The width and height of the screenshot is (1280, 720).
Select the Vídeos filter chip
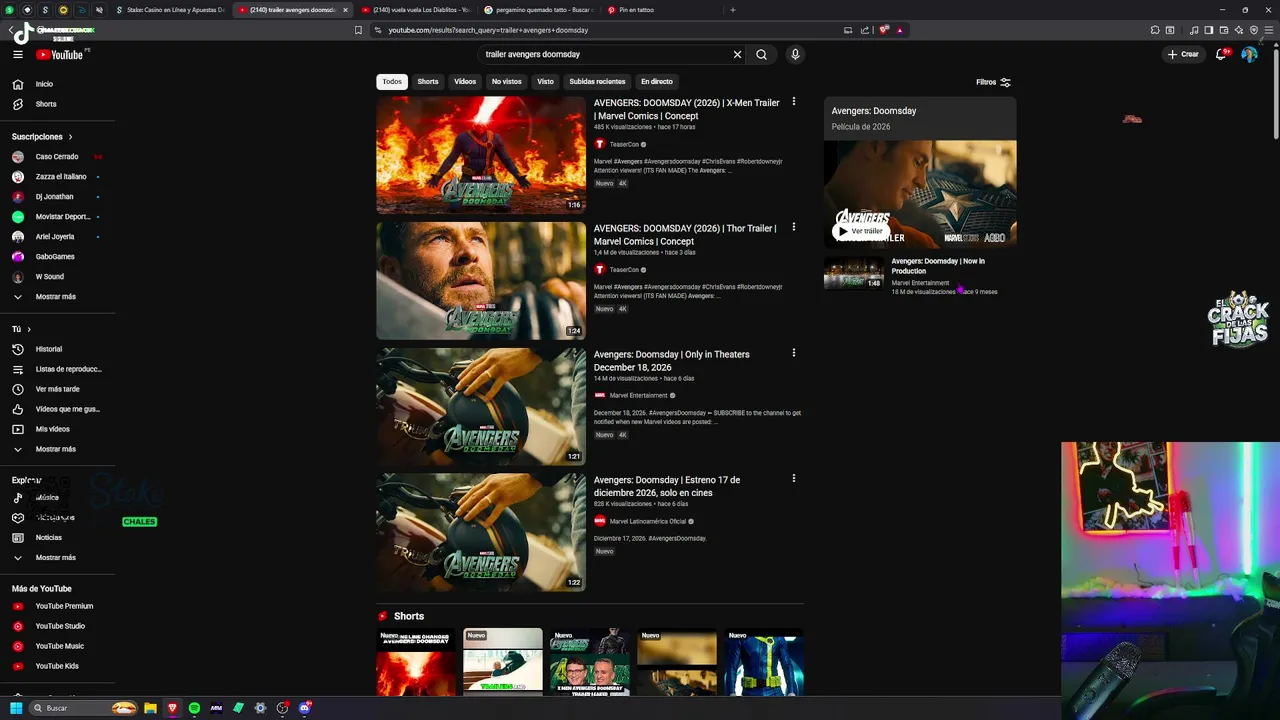click(465, 81)
